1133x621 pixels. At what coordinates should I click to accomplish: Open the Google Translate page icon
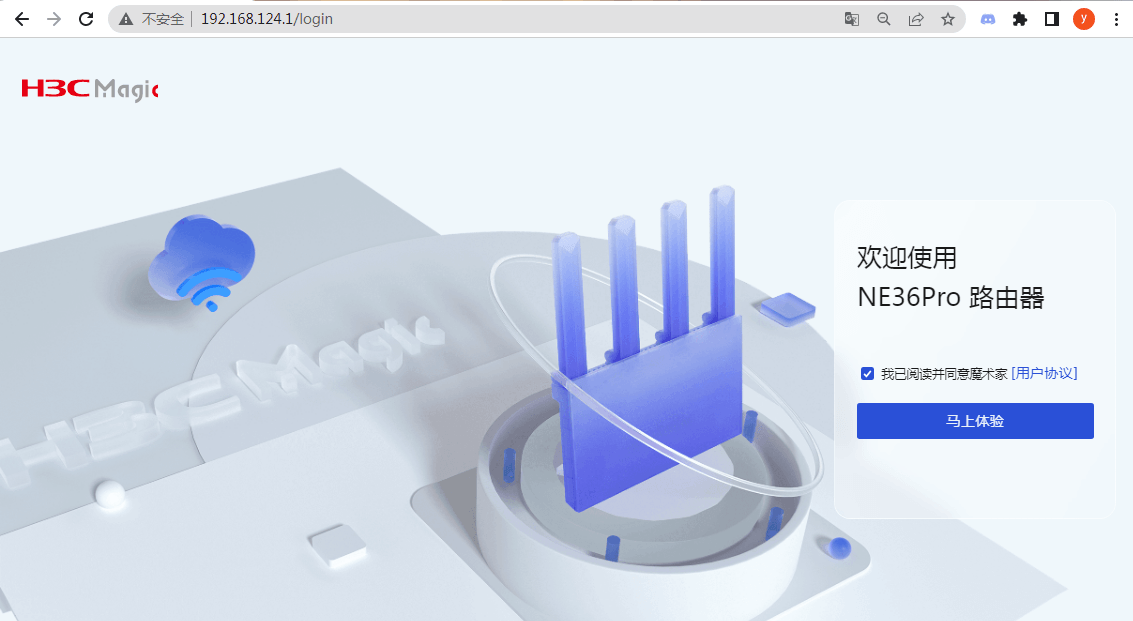[x=852, y=19]
